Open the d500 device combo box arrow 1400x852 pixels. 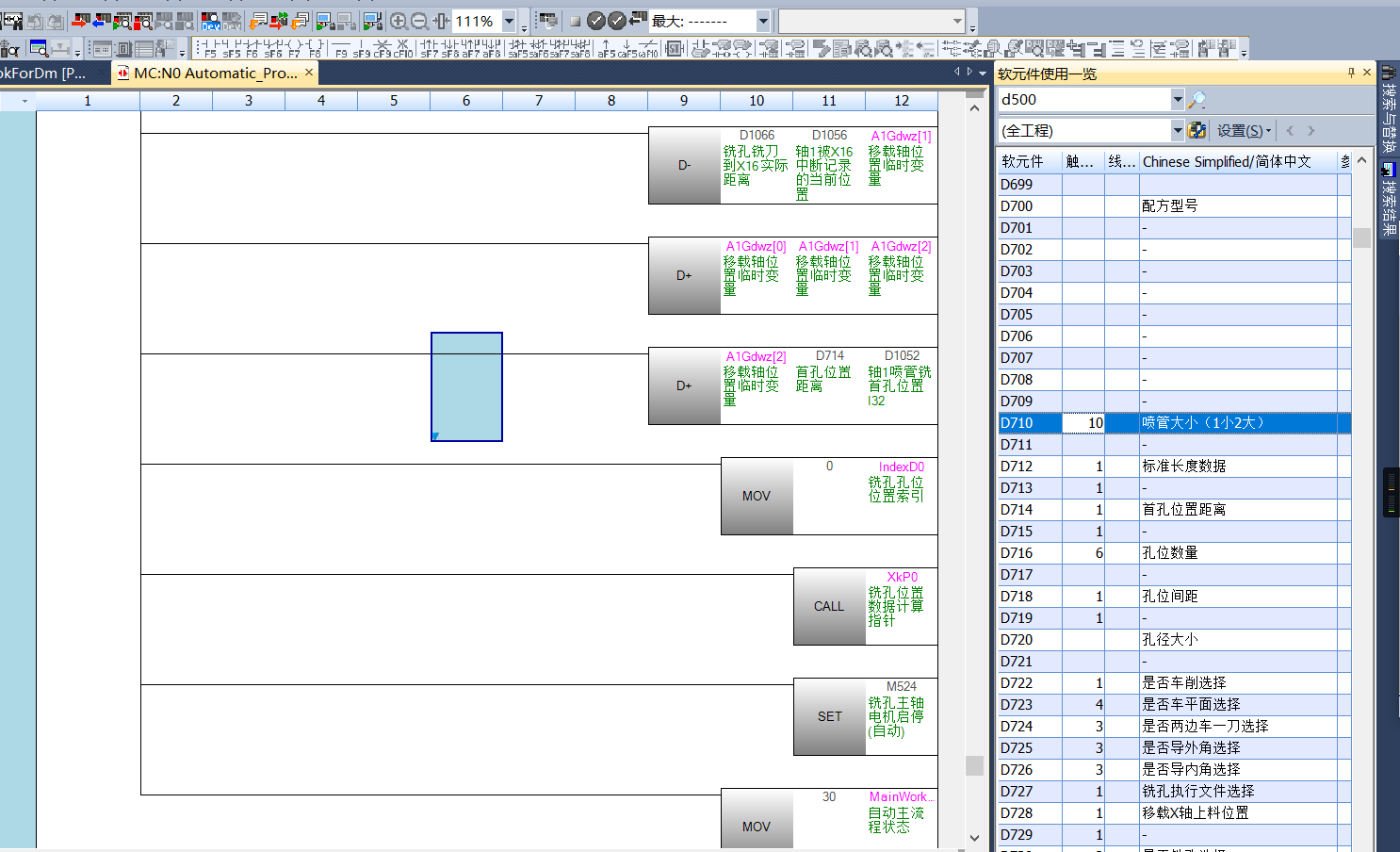[x=1177, y=99]
